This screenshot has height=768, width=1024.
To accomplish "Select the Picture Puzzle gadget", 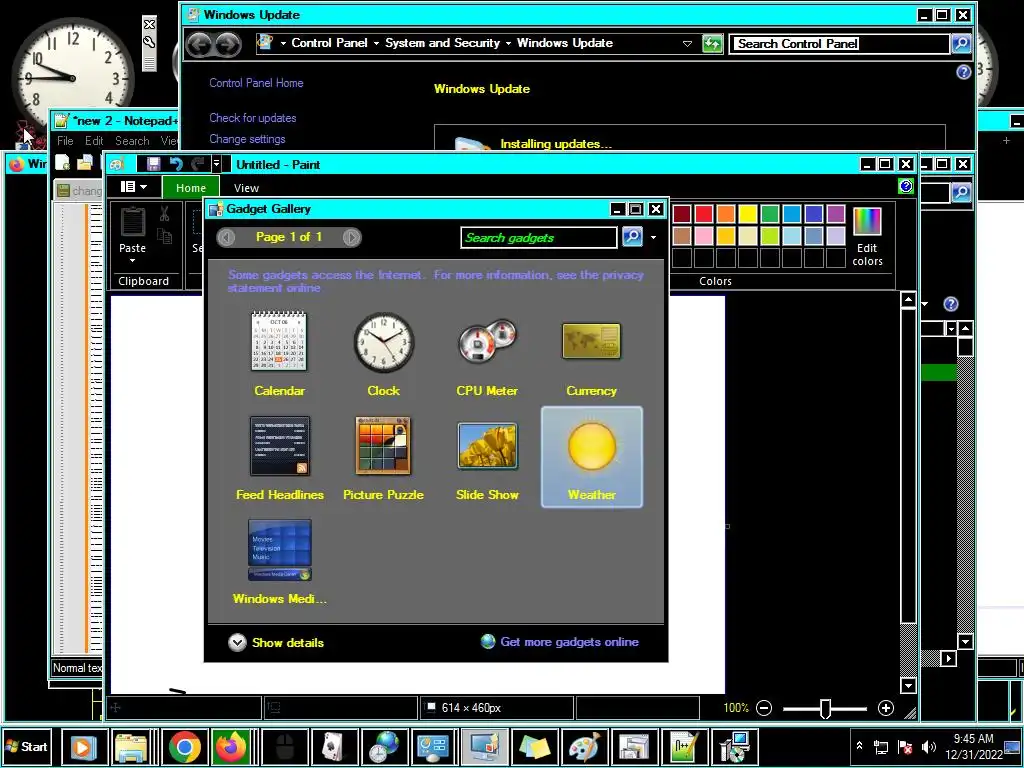I will (x=383, y=458).
